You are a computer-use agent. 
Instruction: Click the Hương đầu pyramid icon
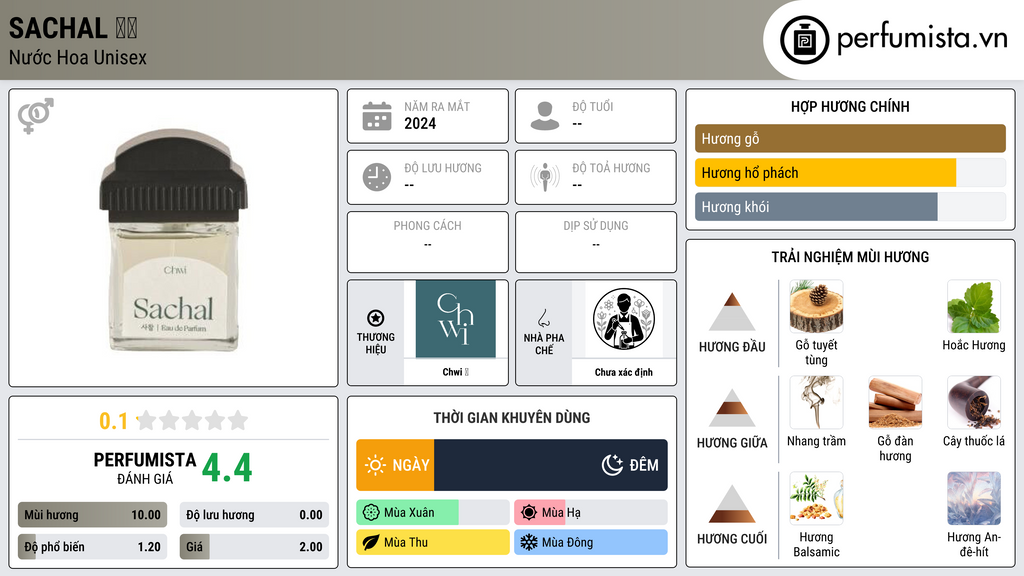coord(732,312)
